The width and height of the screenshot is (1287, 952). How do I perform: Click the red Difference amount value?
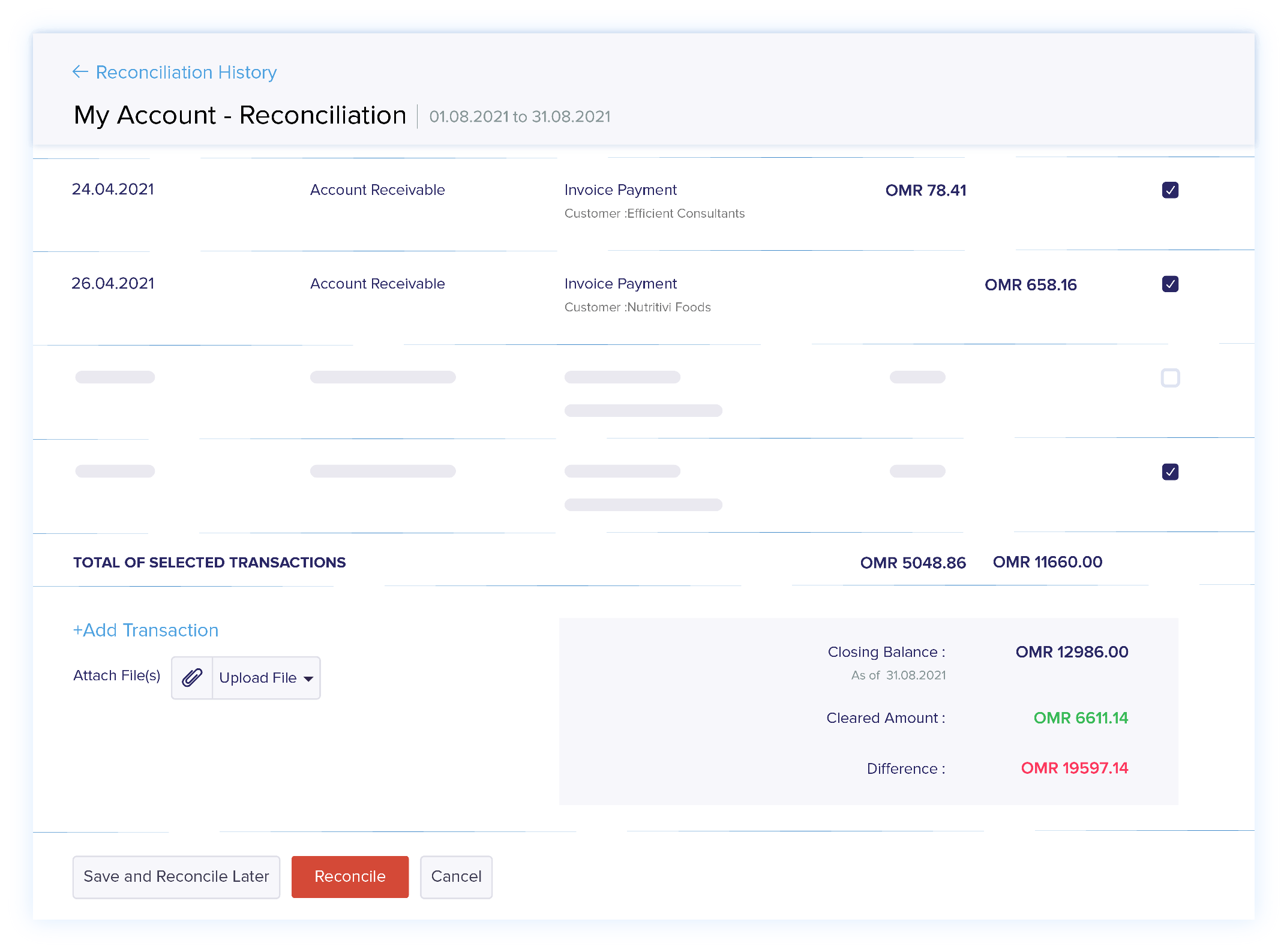coord(1074,768)
